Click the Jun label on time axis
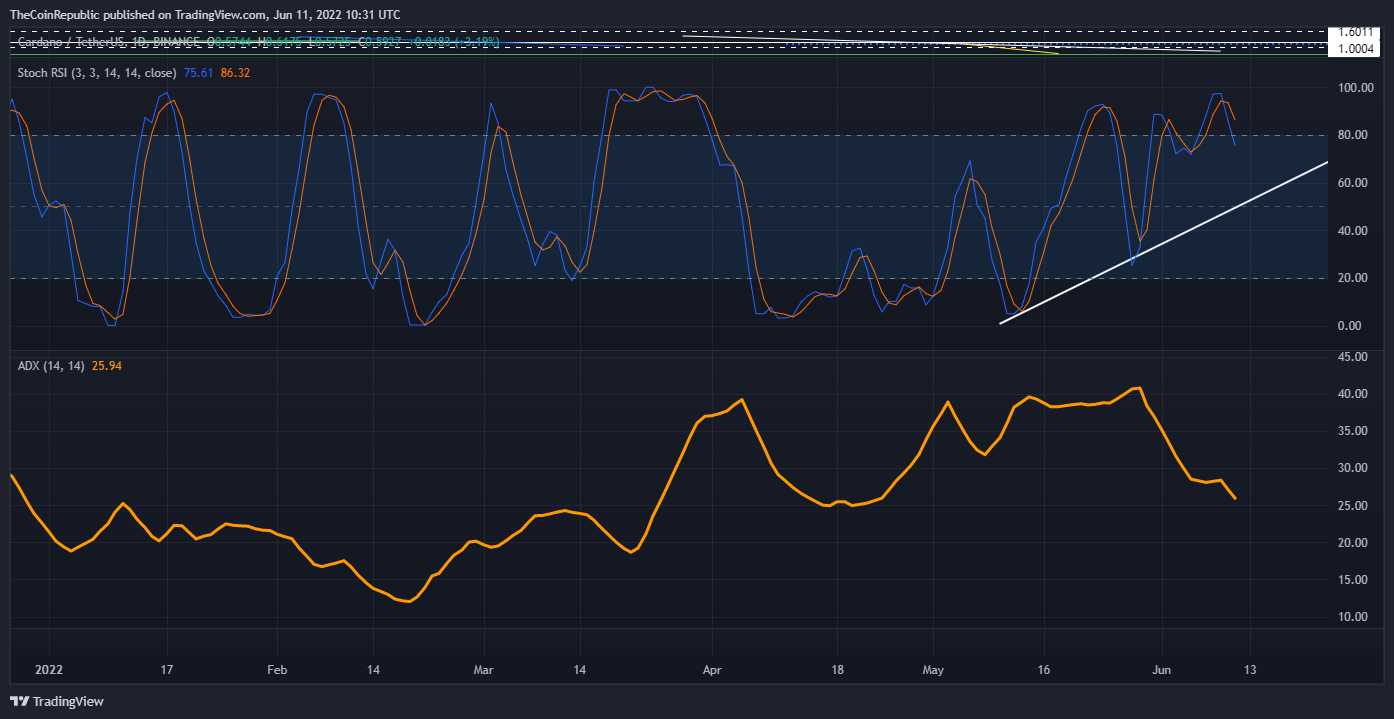 1160,670
